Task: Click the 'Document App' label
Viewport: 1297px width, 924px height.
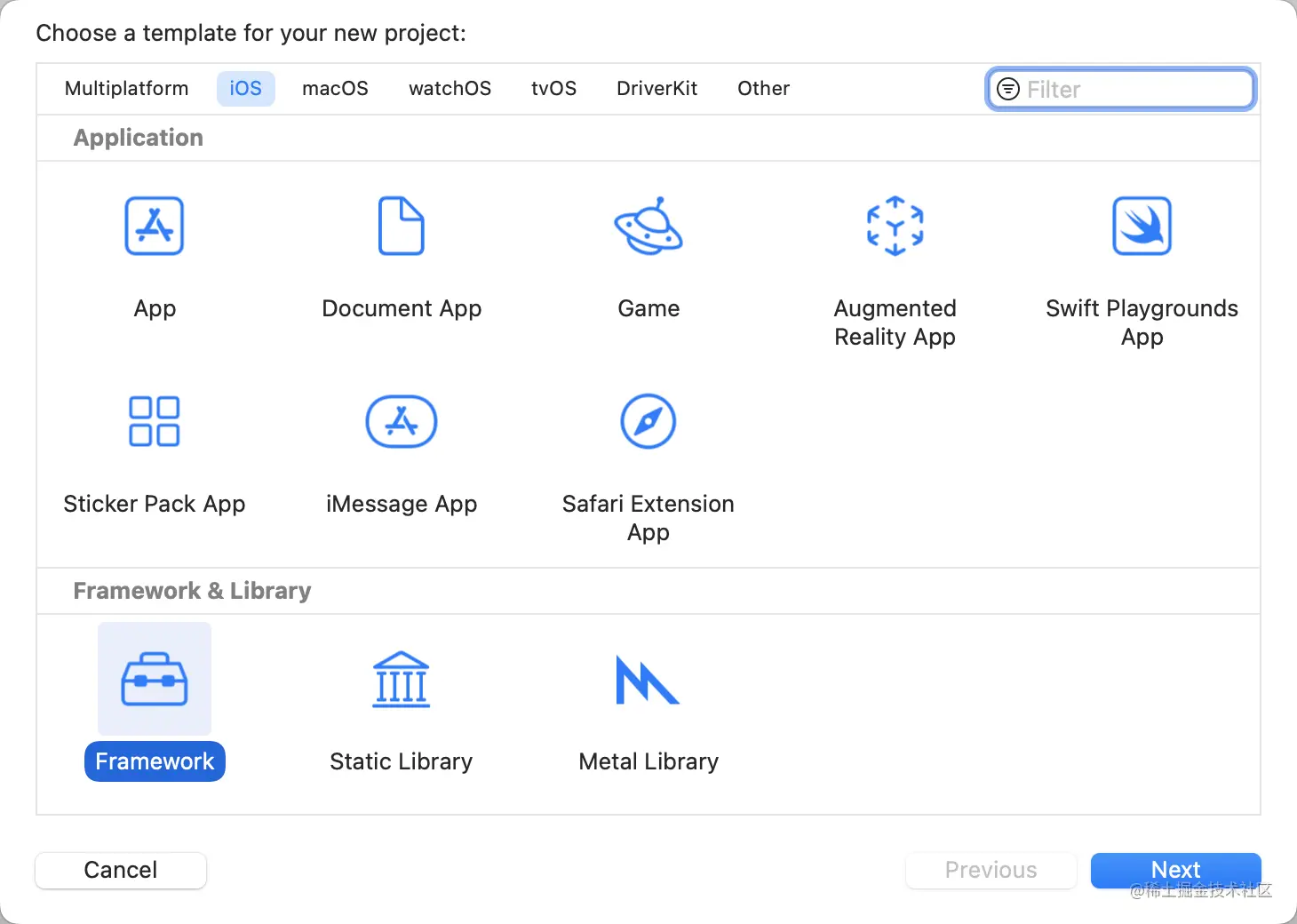Action: click(x=402, y=308)
